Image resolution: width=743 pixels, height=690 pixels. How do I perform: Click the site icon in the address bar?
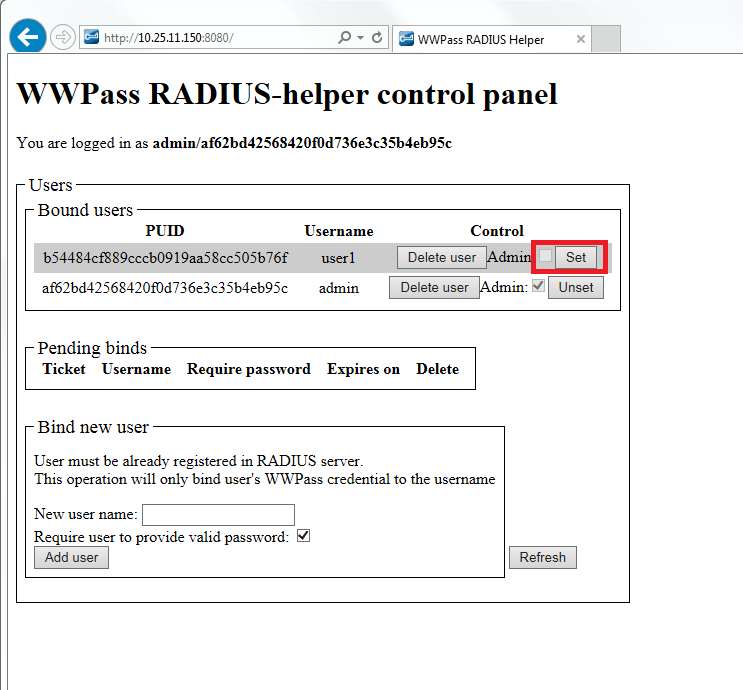pos(91,38)
